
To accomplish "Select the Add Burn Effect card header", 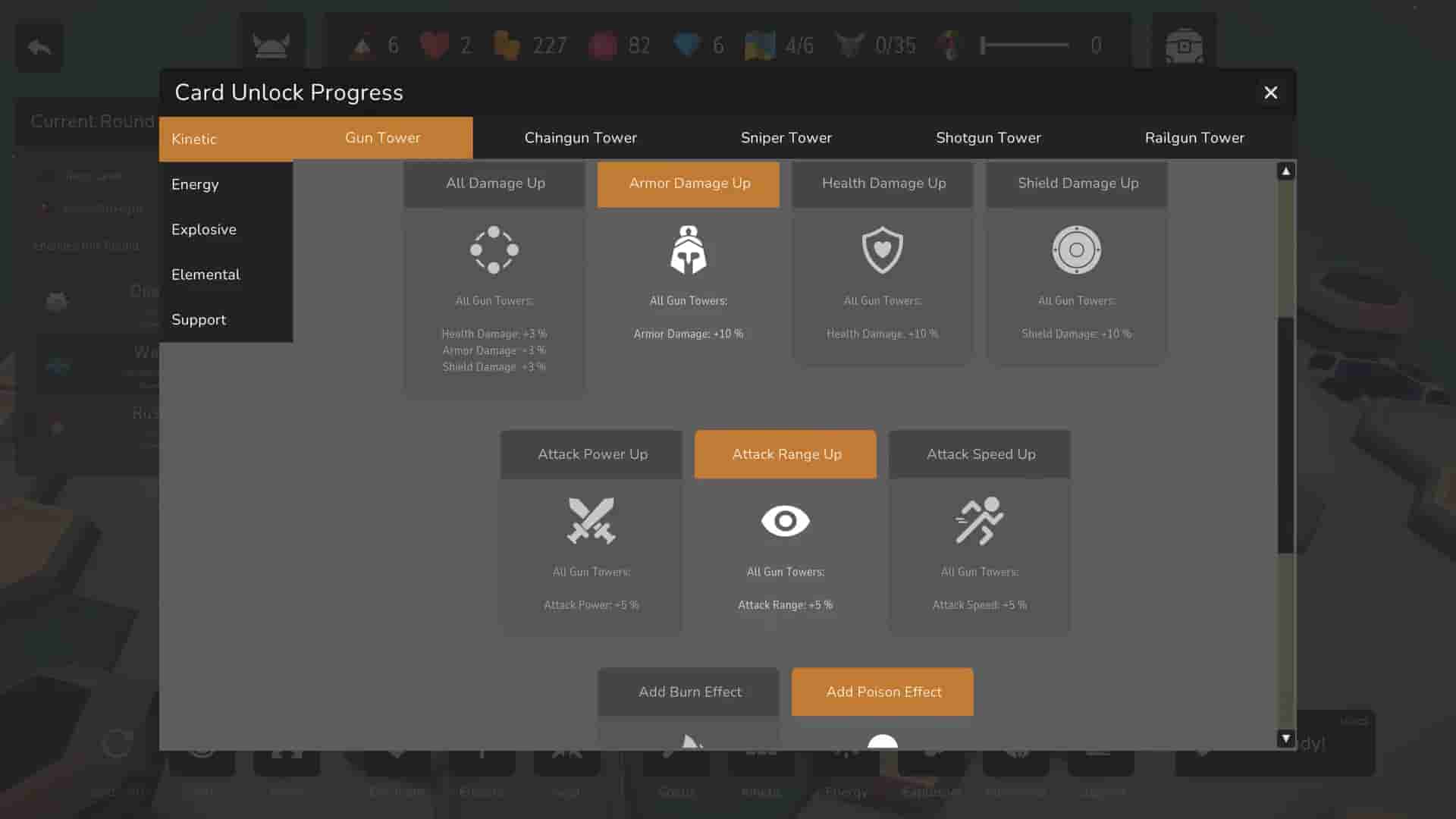I will 689,692.
